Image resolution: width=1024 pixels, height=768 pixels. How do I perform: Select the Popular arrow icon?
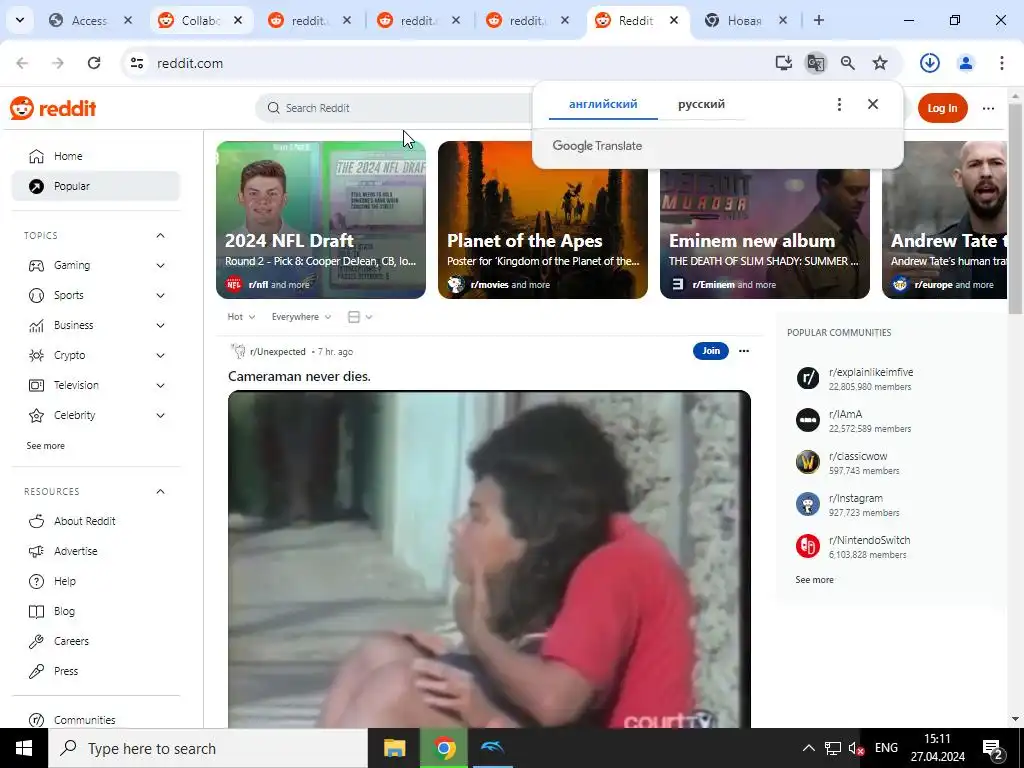(37, 186)
